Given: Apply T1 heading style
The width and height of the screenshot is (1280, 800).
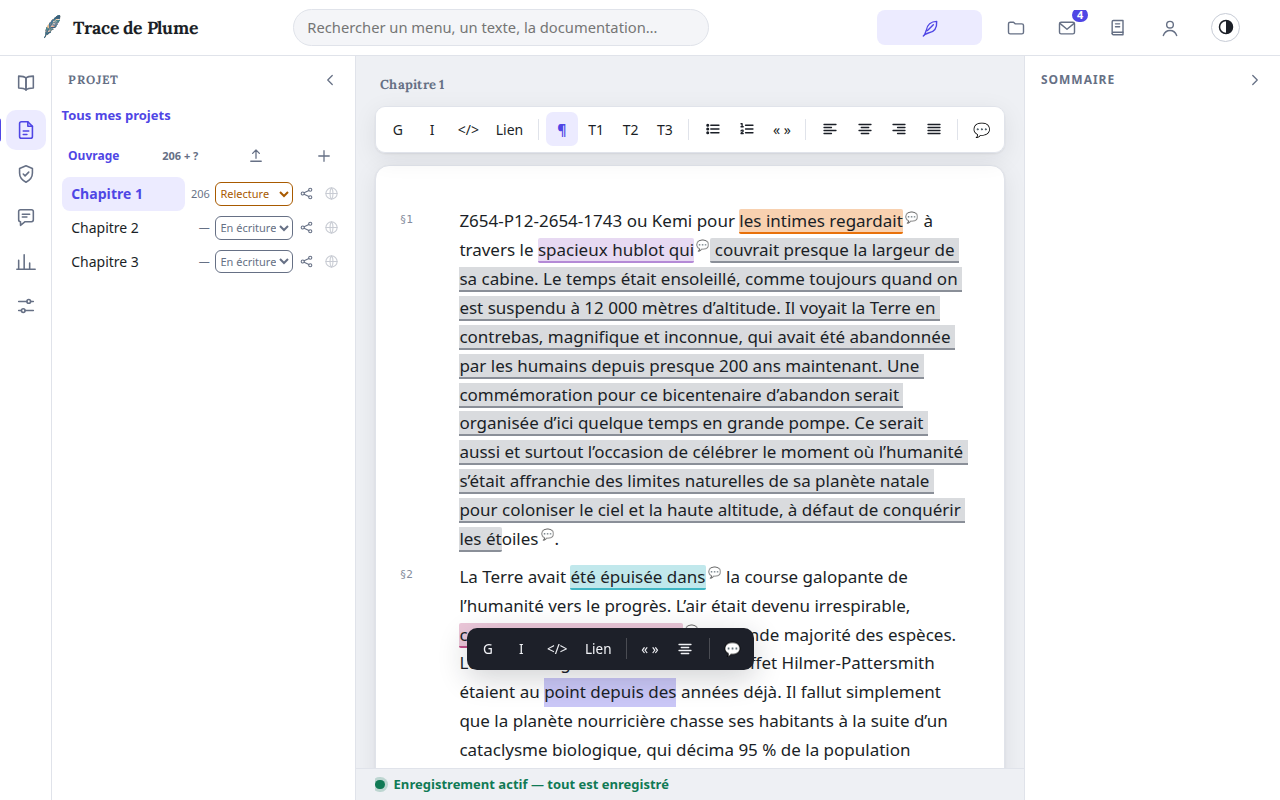Looking at the screenshot, I should [x=596, y=130].
